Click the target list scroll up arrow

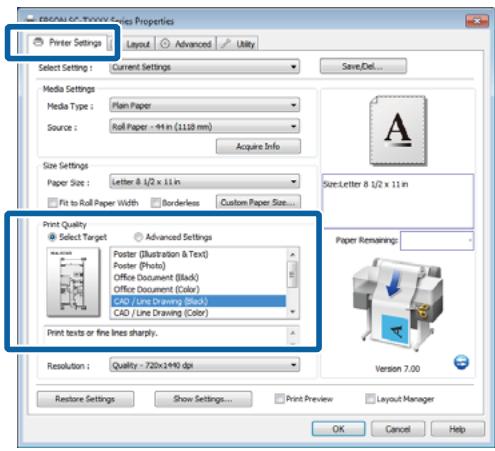(x=292, y=254)
